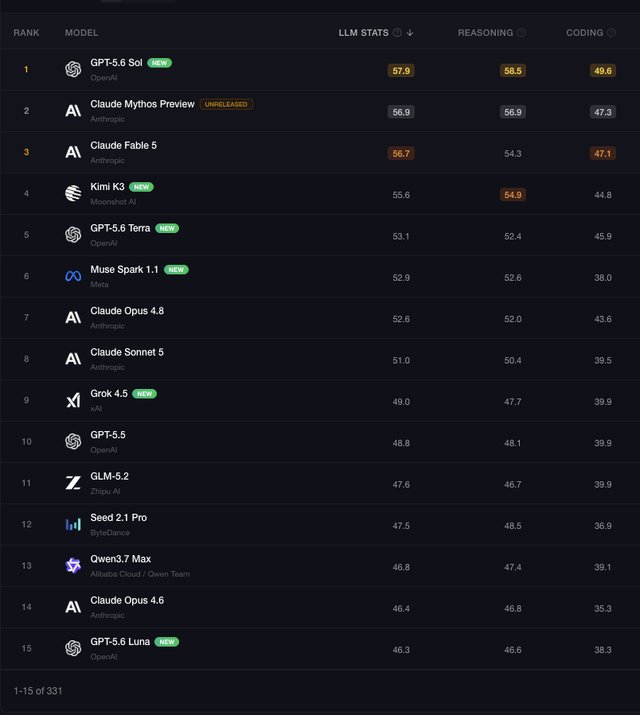Open the info icon next to CODING header

click(x=612, y=32)
